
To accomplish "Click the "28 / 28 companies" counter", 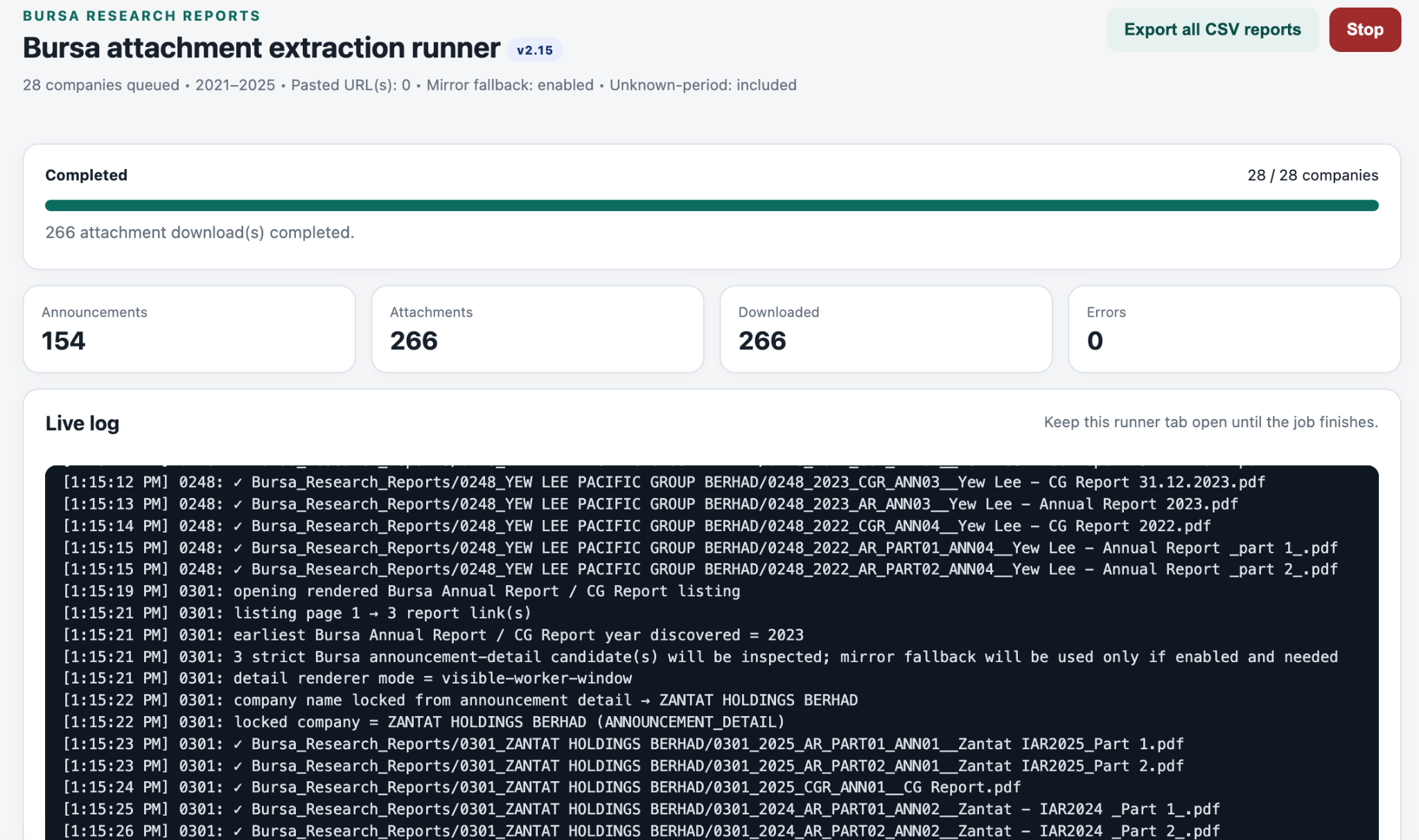I will 1313,175.
